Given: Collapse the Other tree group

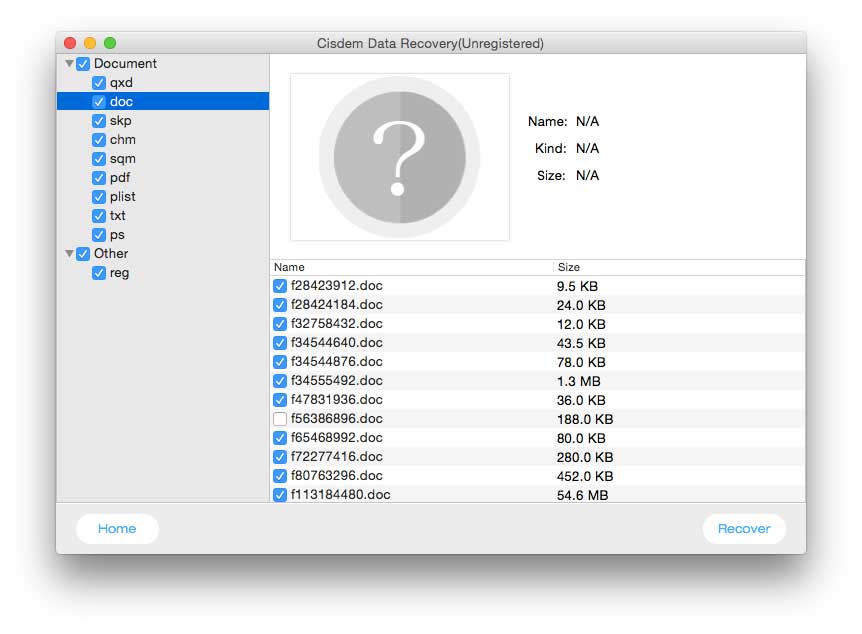Looking at the screenshot, I should (x=69, y=253).
